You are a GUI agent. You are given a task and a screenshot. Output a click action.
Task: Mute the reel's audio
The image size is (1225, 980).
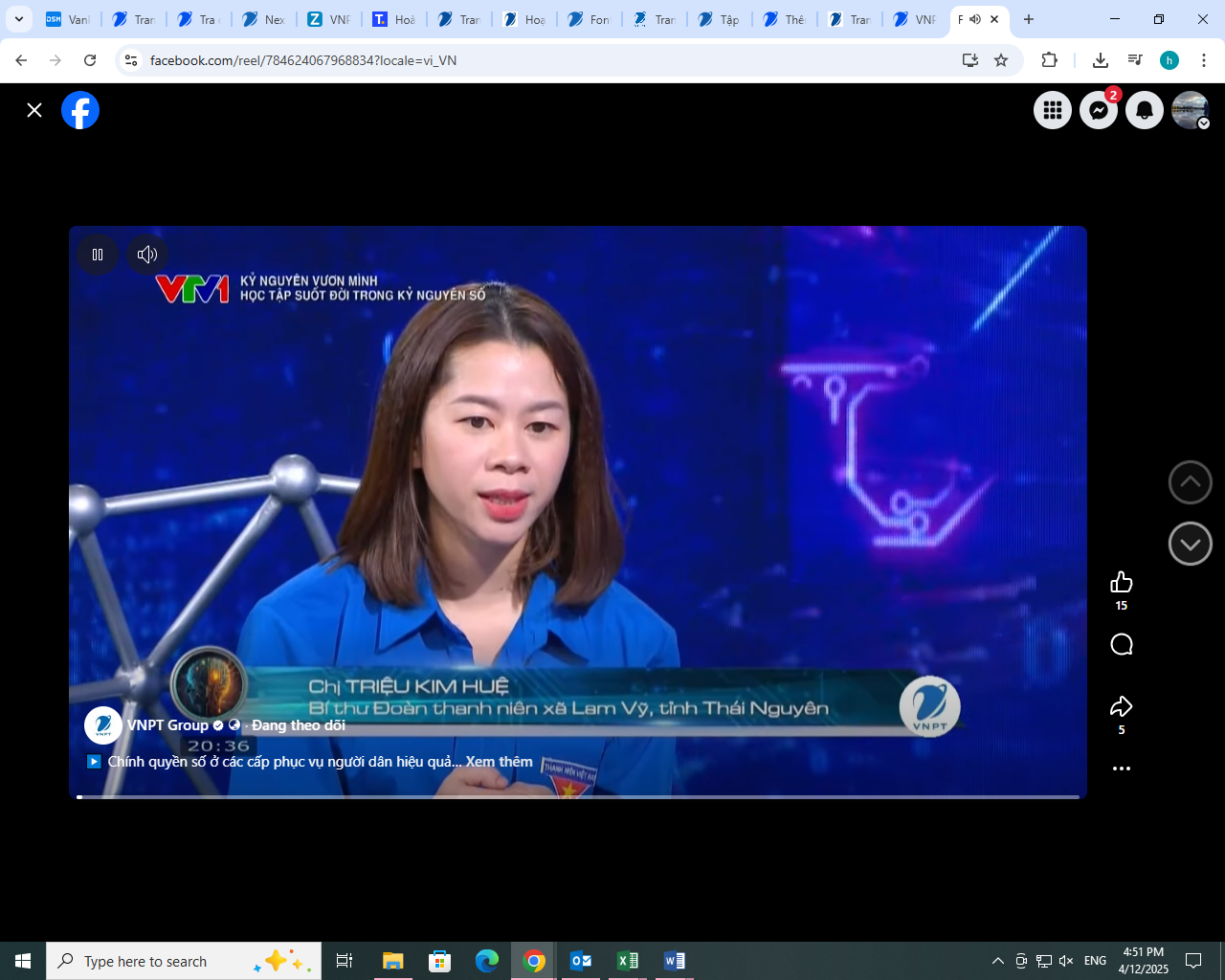click(x=146, y=255)
